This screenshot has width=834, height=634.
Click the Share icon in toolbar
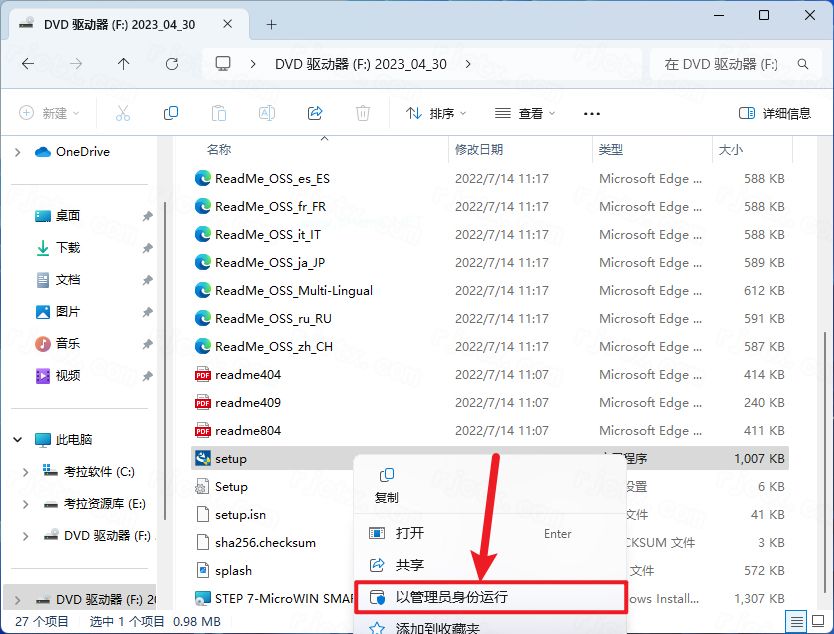[x=315, y=113]
